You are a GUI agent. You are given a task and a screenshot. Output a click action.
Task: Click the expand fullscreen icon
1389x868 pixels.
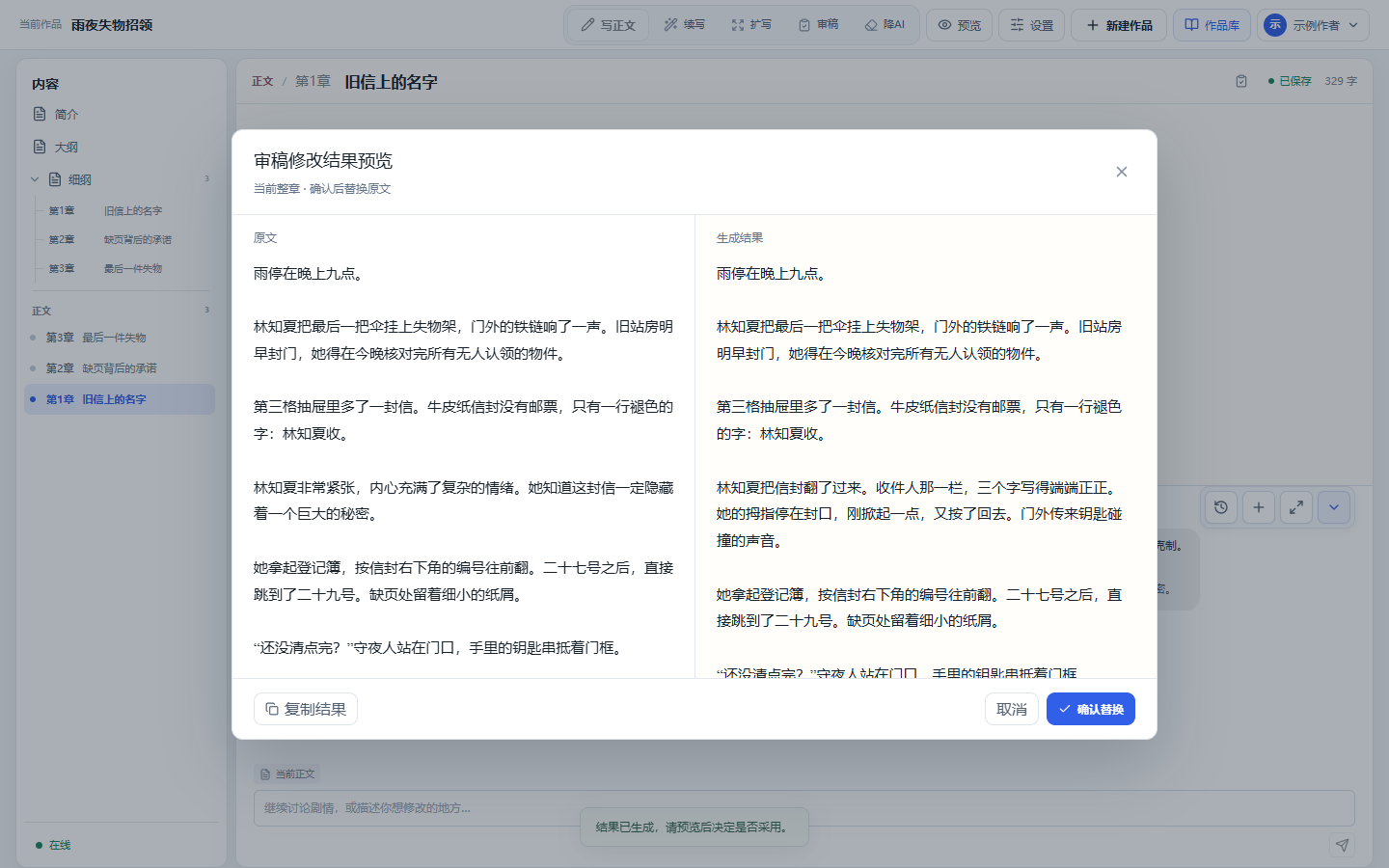1296,507
